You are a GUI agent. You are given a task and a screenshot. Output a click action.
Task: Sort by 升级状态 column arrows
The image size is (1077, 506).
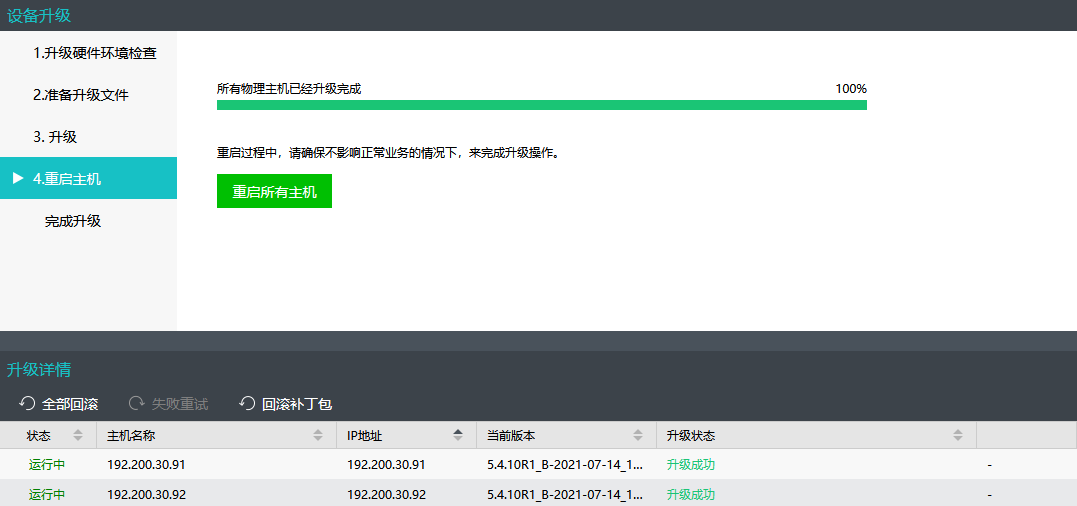coord(957,436)
